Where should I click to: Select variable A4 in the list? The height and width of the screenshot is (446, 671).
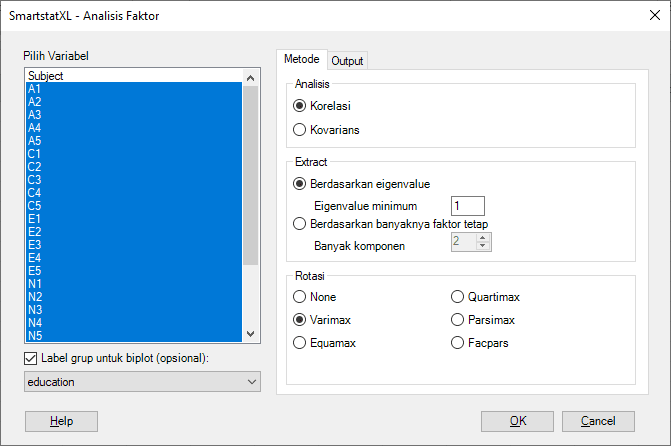click(x=134, y=128)
